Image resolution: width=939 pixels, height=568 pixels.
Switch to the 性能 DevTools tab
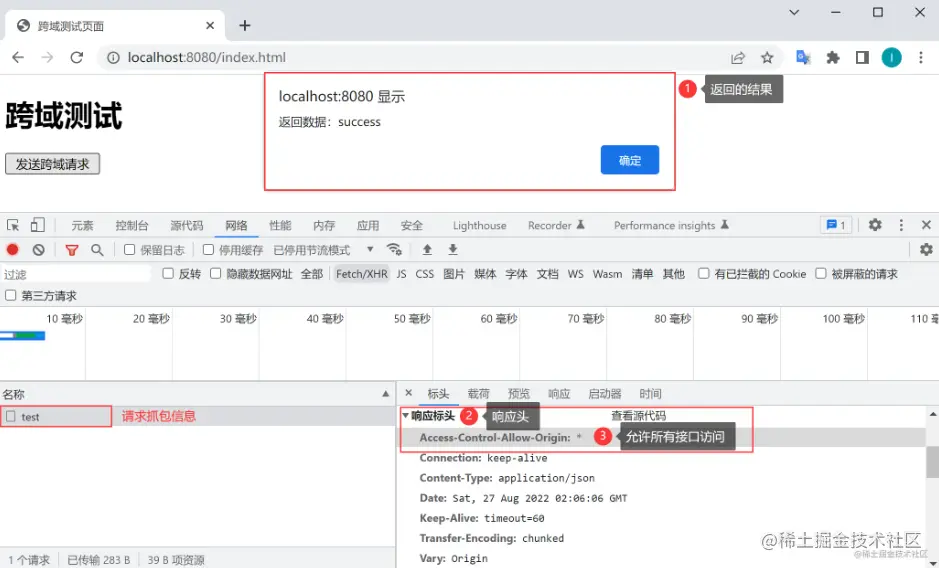pos(280,225)
